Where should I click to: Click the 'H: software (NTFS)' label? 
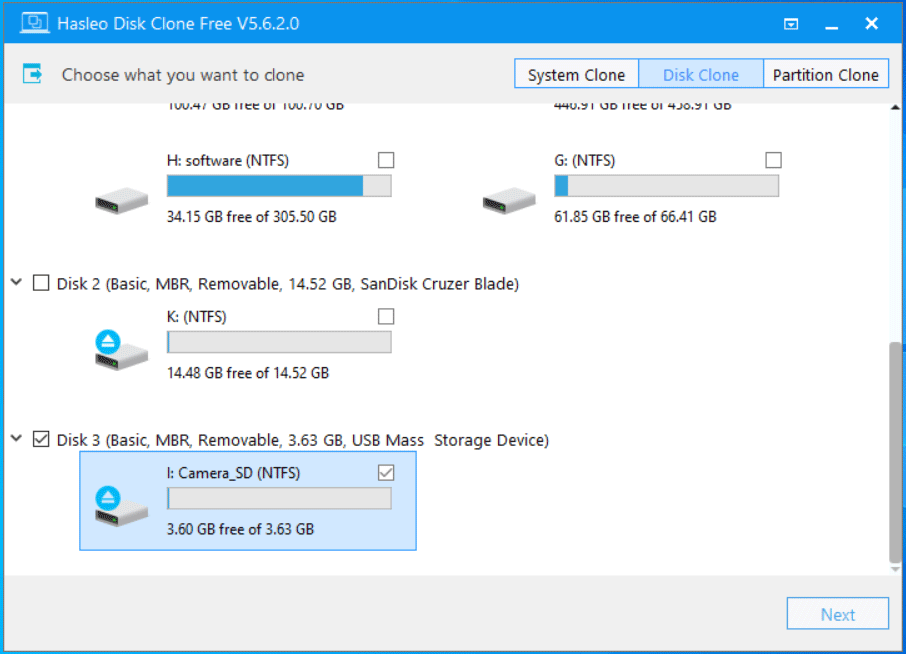point(228,161)
